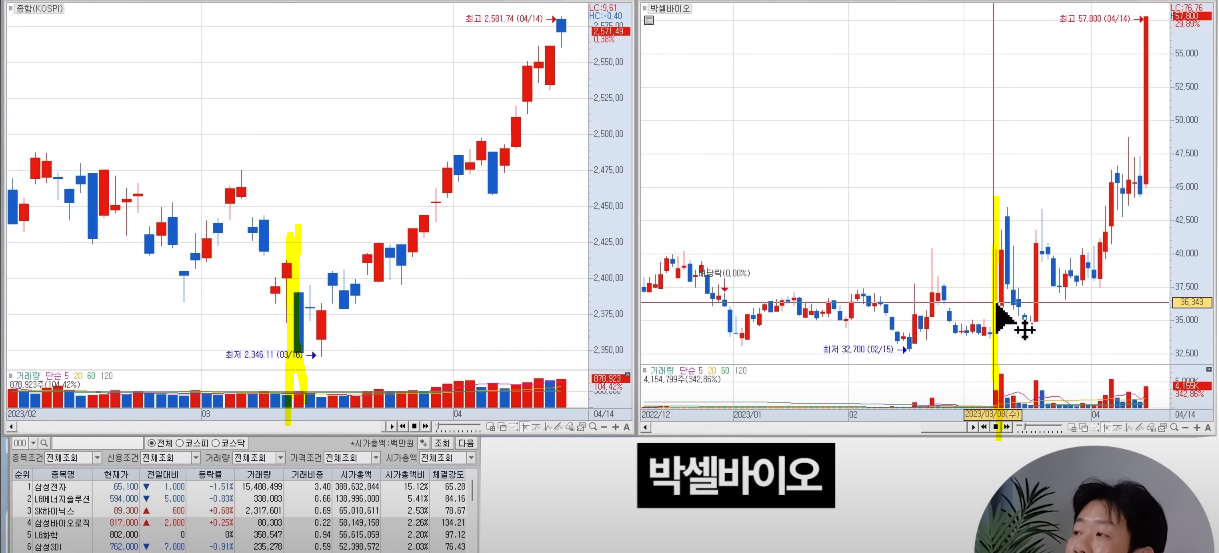
Task: Click the minus zoom icon under the 박셀바이오 chart
Action: (1185, 427)
